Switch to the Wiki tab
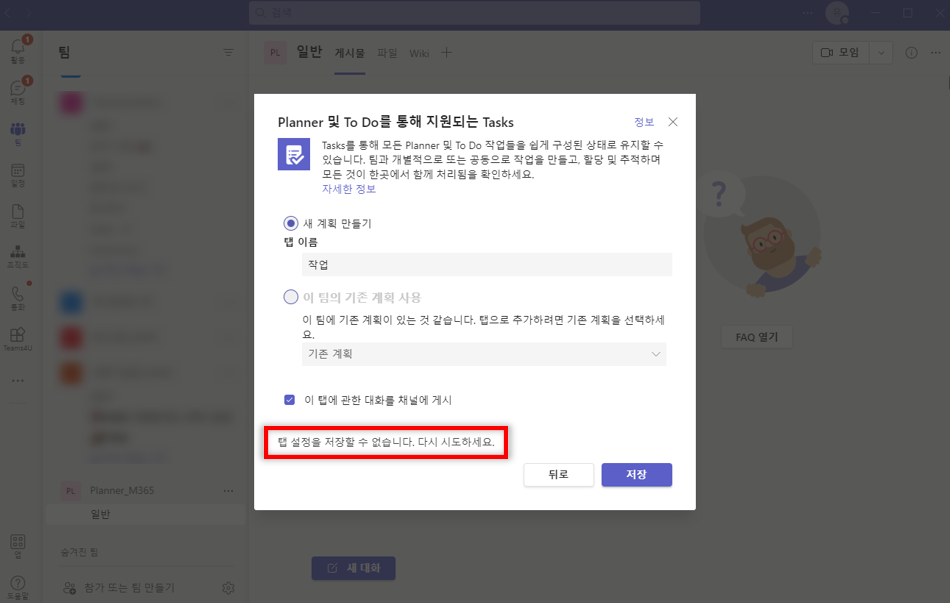The height and width of the screenshot is (603, 950). (x=419, y=53)
